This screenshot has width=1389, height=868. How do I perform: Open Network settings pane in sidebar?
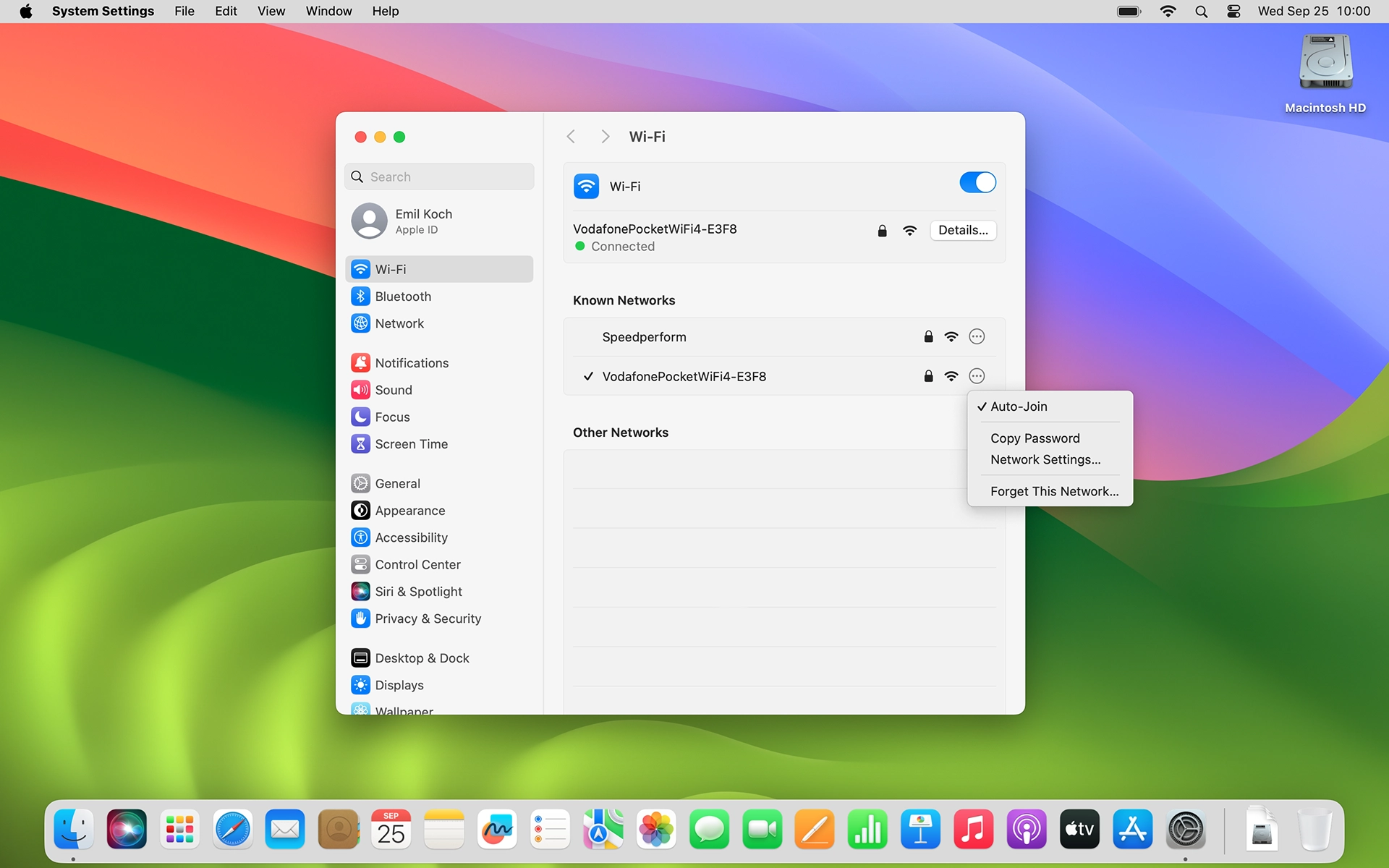click(x=399, y=323)
